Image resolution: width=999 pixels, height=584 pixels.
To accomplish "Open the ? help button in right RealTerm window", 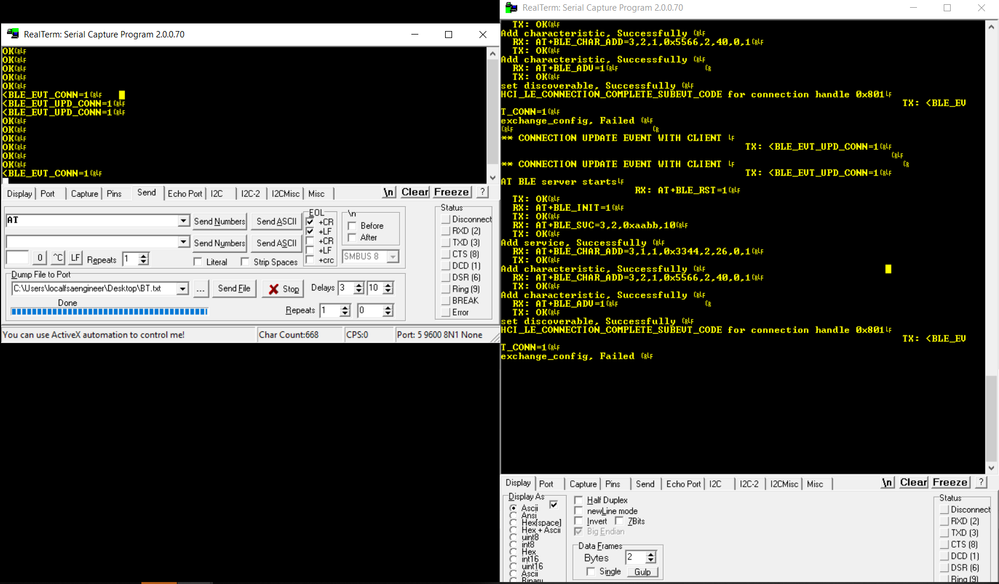I will click(981, 482).
